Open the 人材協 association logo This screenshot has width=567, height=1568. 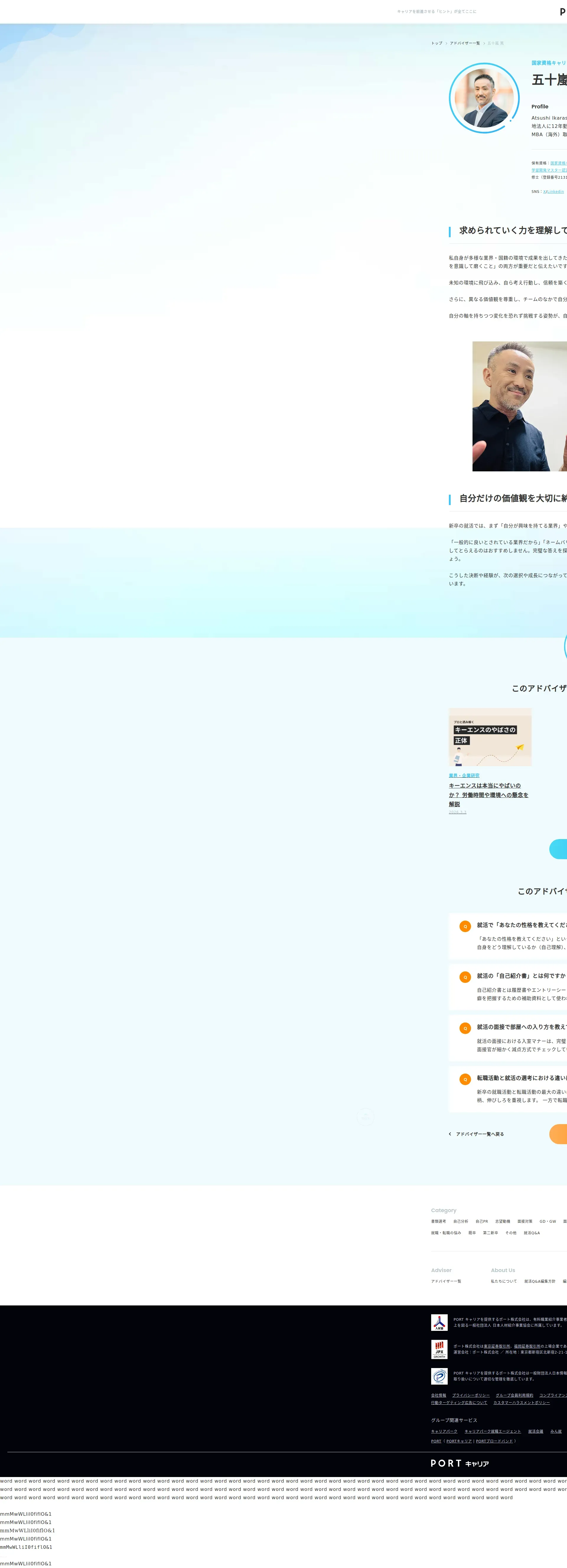click(x=439, y=1322)
